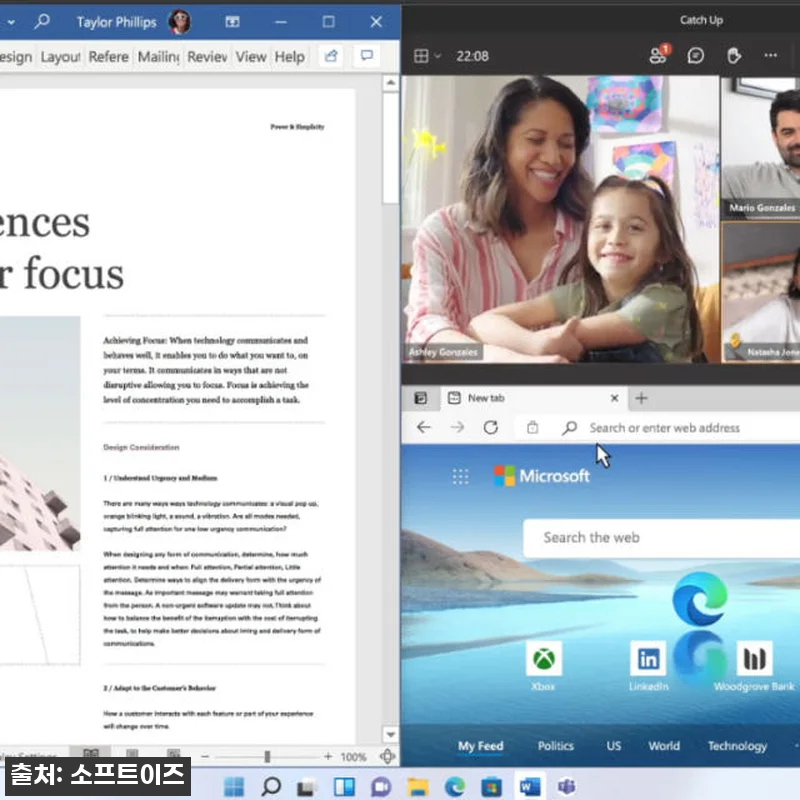Viewport: 800px width, 800px height.
Task: Click the zoom slider handle in Word
Action: pos(267,756)
